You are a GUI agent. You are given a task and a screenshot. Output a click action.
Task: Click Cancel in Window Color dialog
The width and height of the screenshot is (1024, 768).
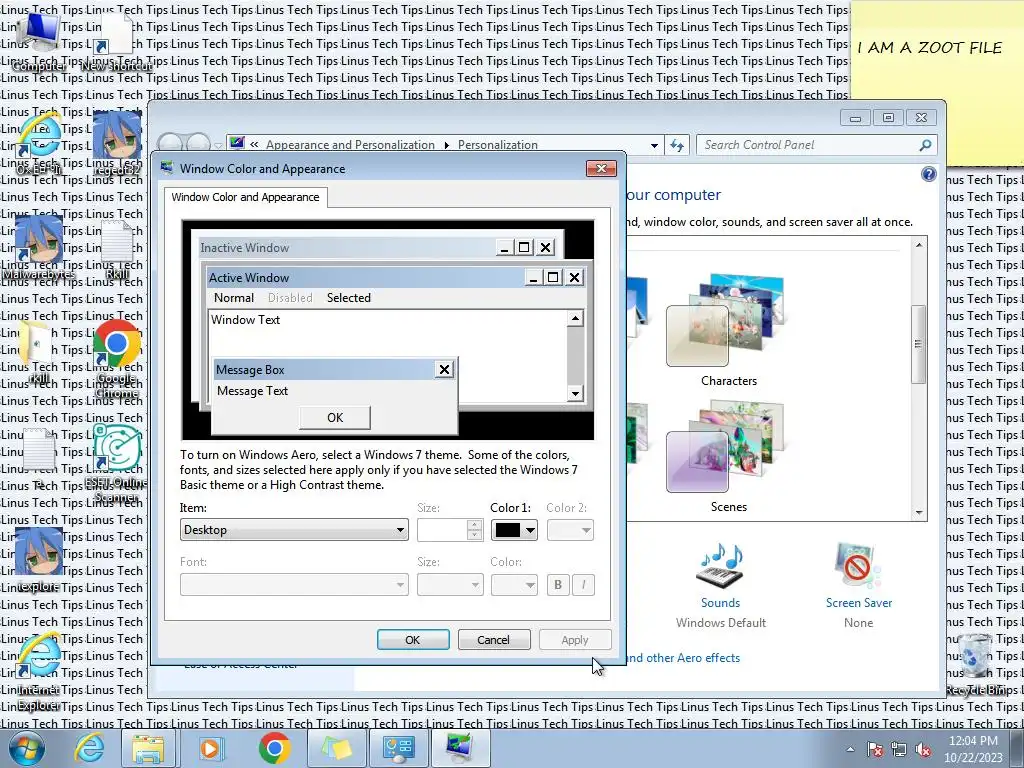click(x=494, y=639)
